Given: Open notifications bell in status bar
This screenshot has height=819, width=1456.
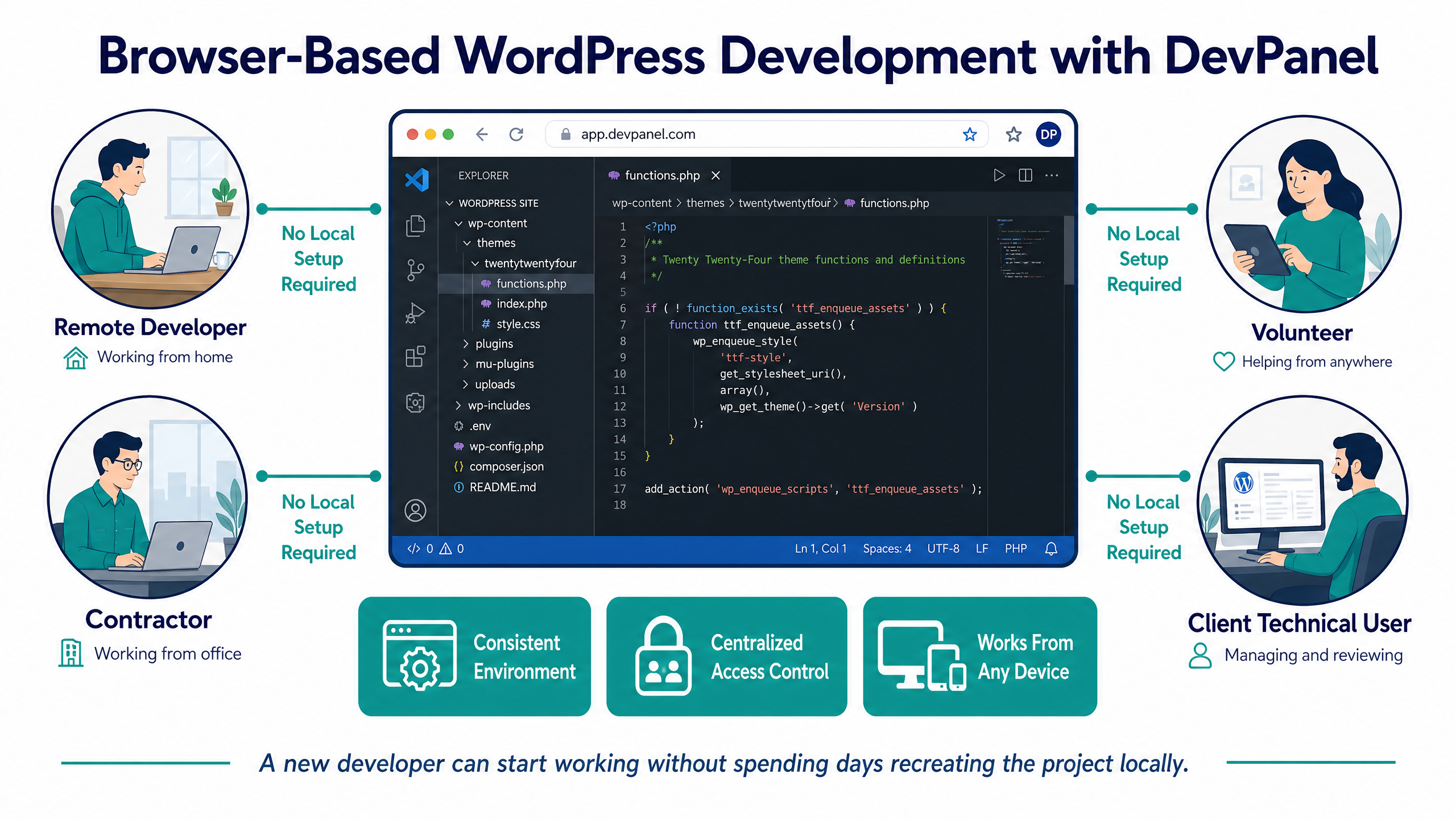Looking at the screenshot, I should pos(1051,548).
